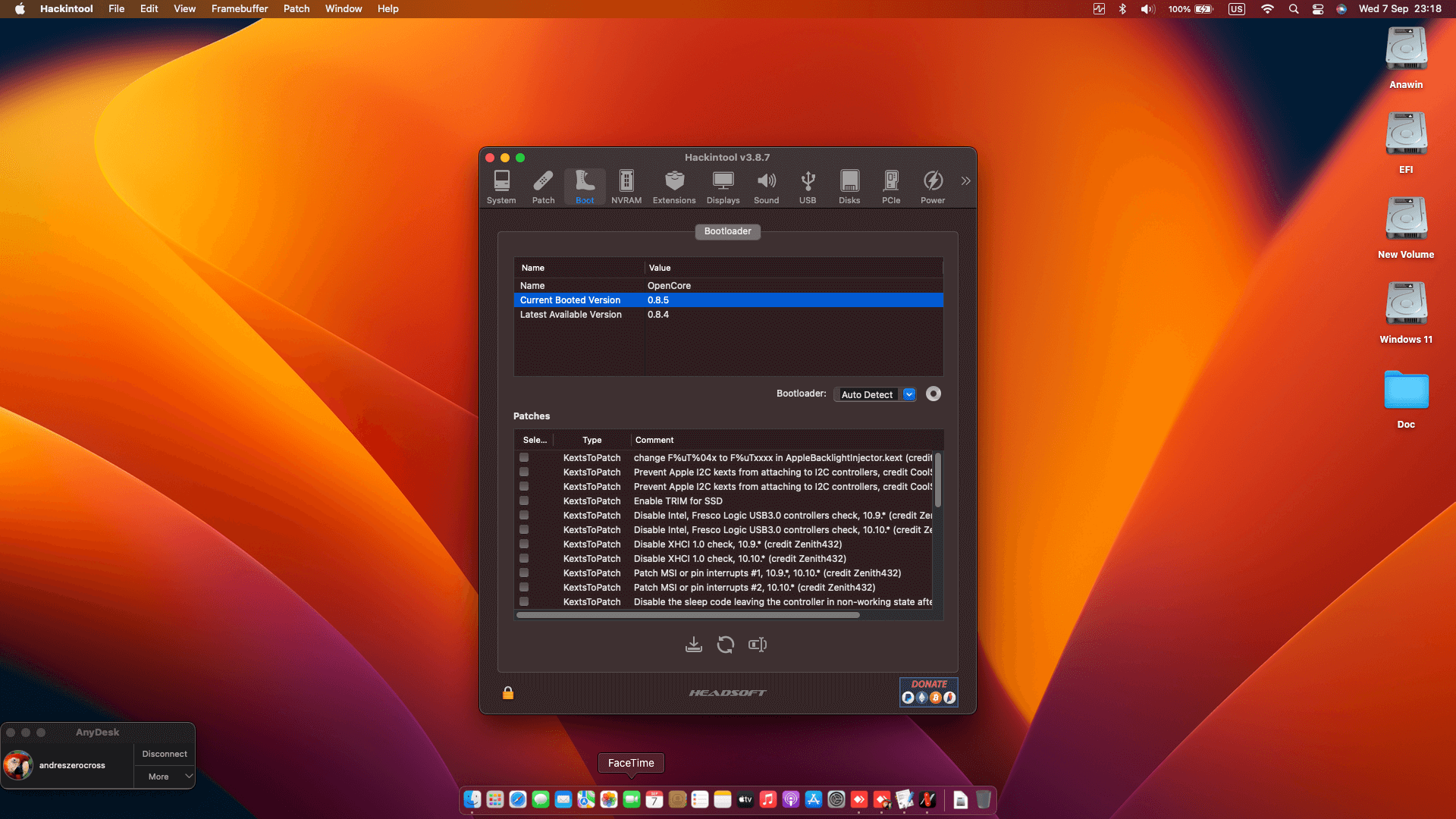Screen dimensions: 1456x819
Task: Open the System tab in Hackintool toolbar
Action: [x=501, y=187]
